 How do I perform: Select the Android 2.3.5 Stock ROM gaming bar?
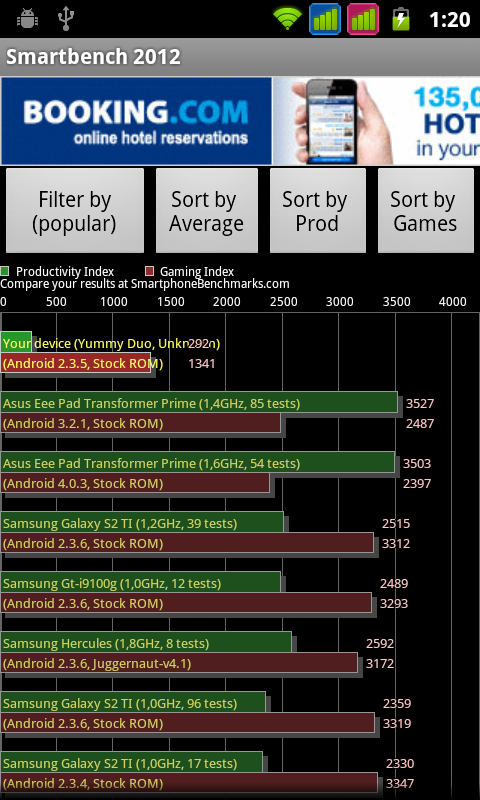[75, 363]
